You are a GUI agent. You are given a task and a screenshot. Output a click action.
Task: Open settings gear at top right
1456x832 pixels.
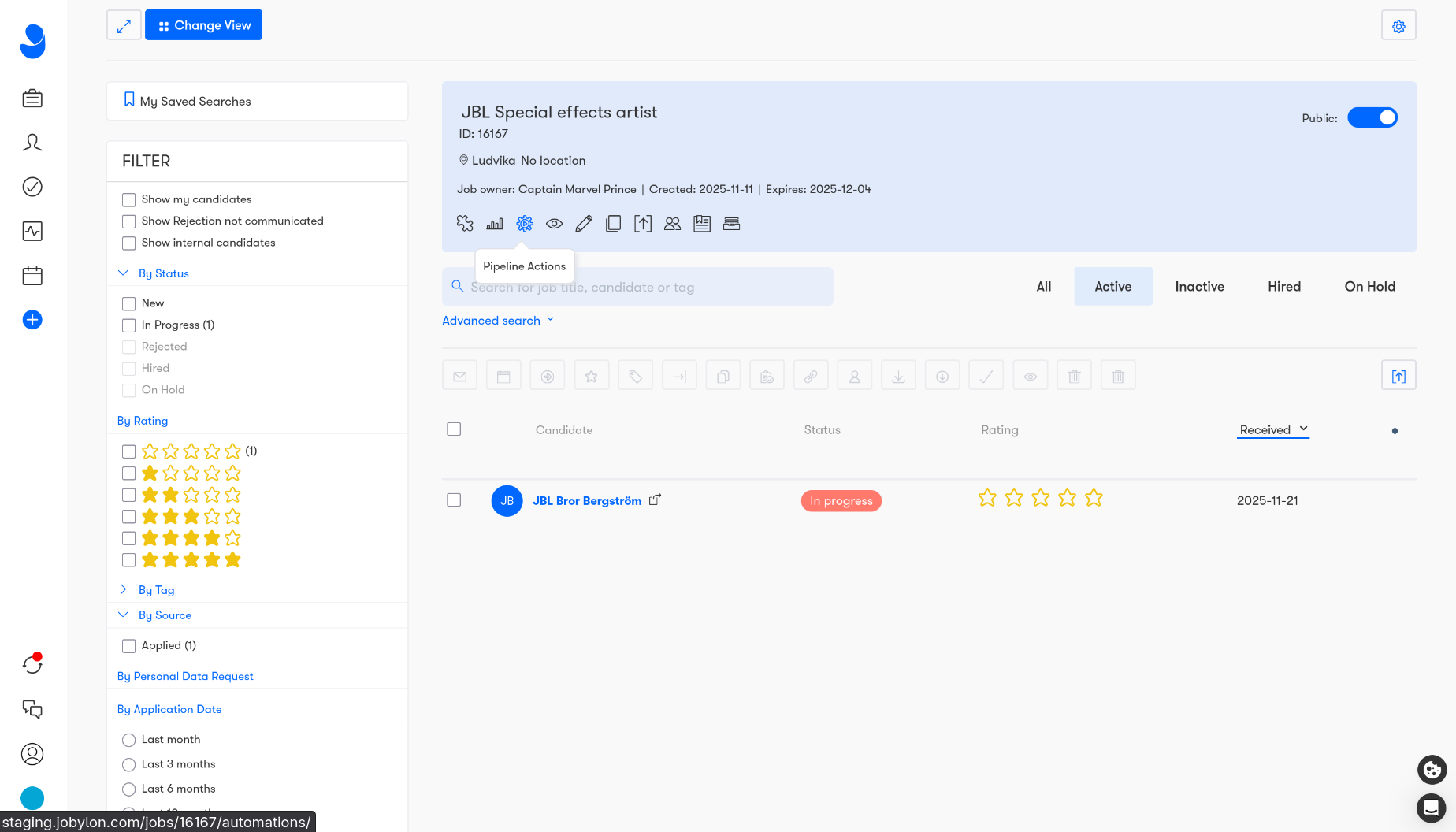click(1398, 26)
